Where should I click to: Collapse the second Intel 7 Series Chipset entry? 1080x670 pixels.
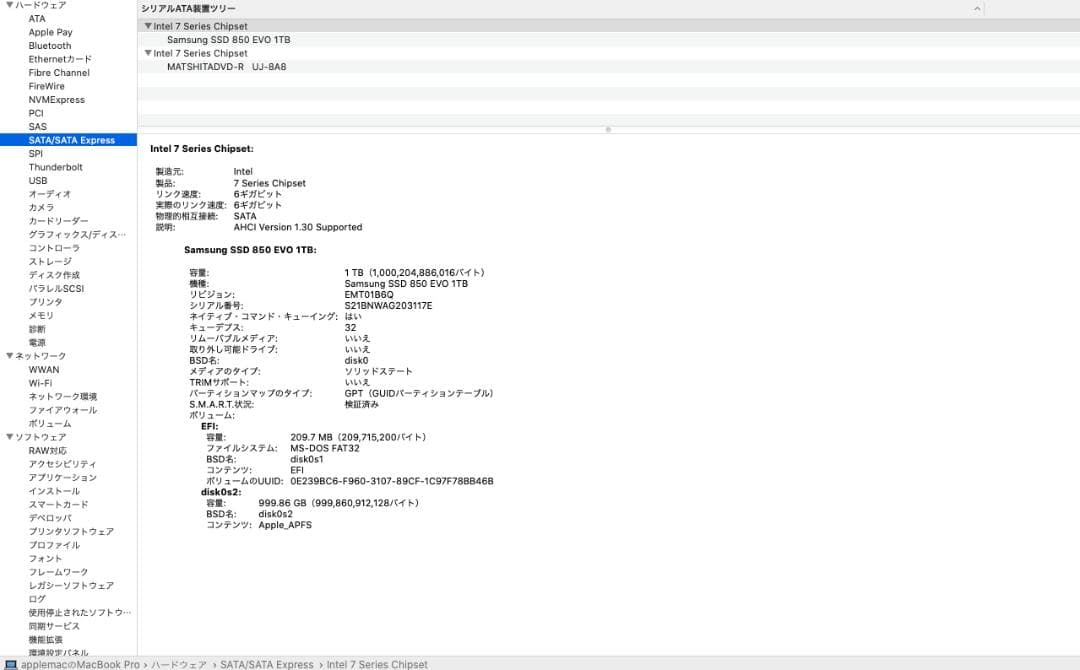tap(150, 53)
